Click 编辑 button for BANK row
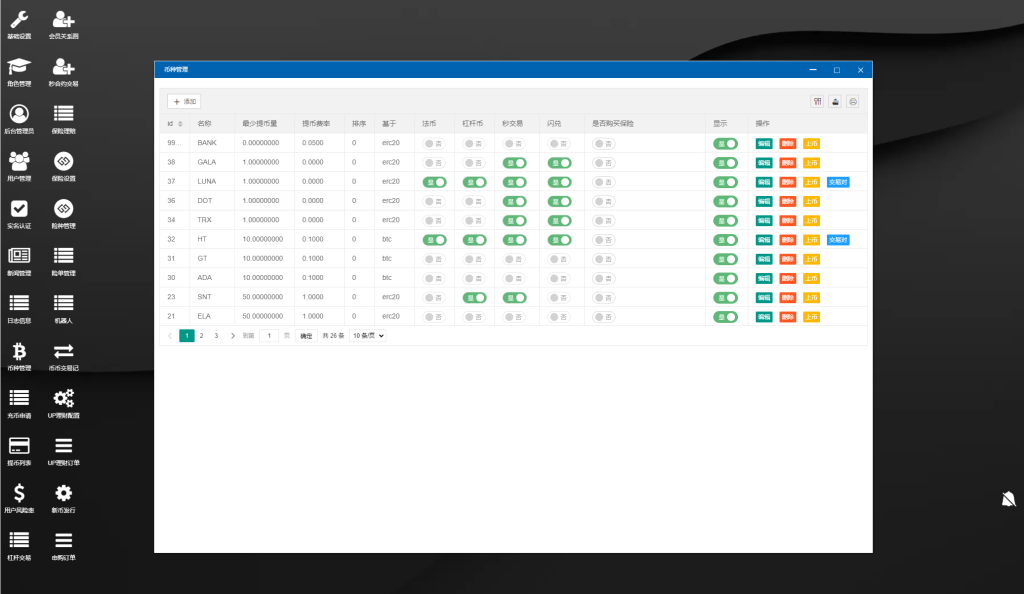1024x594 pixels. click(763, 144)
